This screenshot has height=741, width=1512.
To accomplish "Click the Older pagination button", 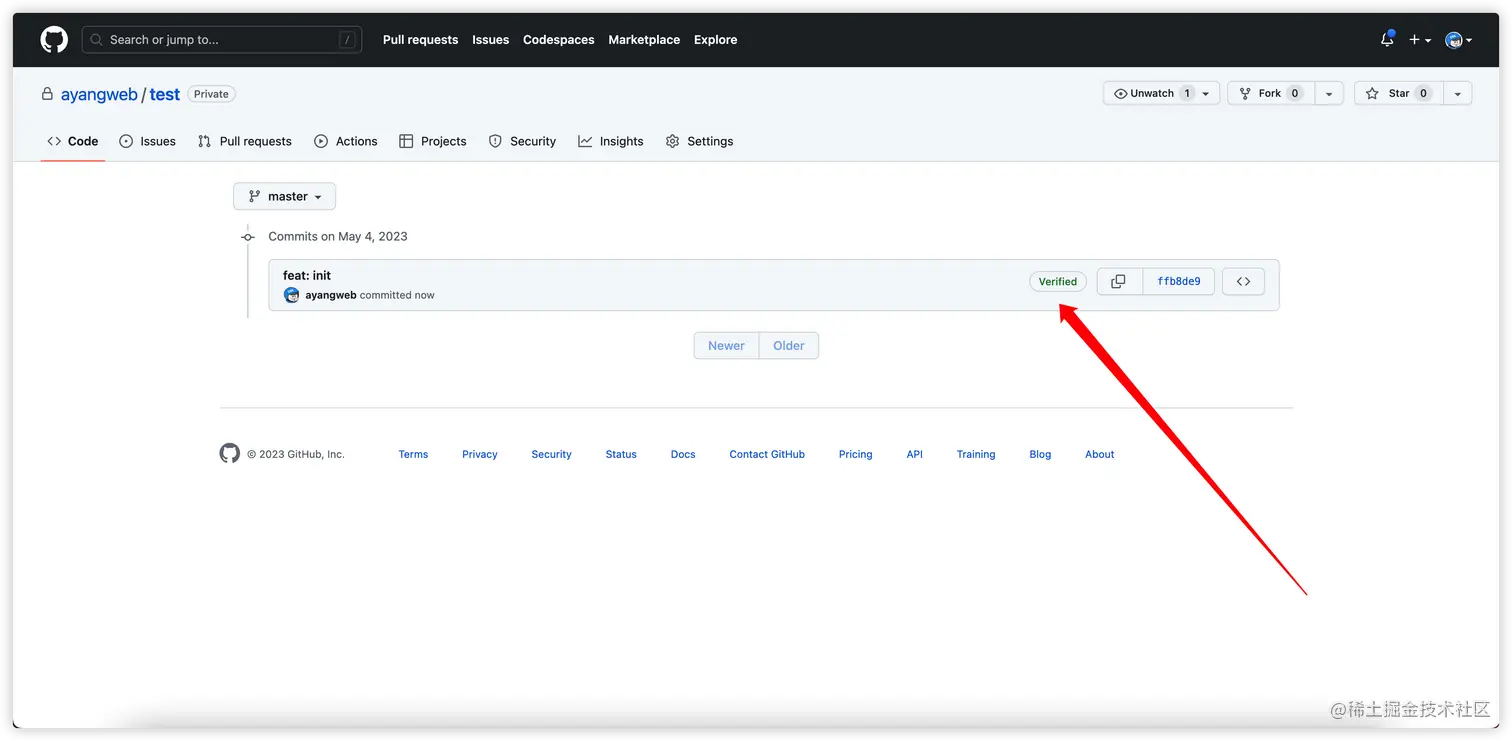I will pos(789,346).
